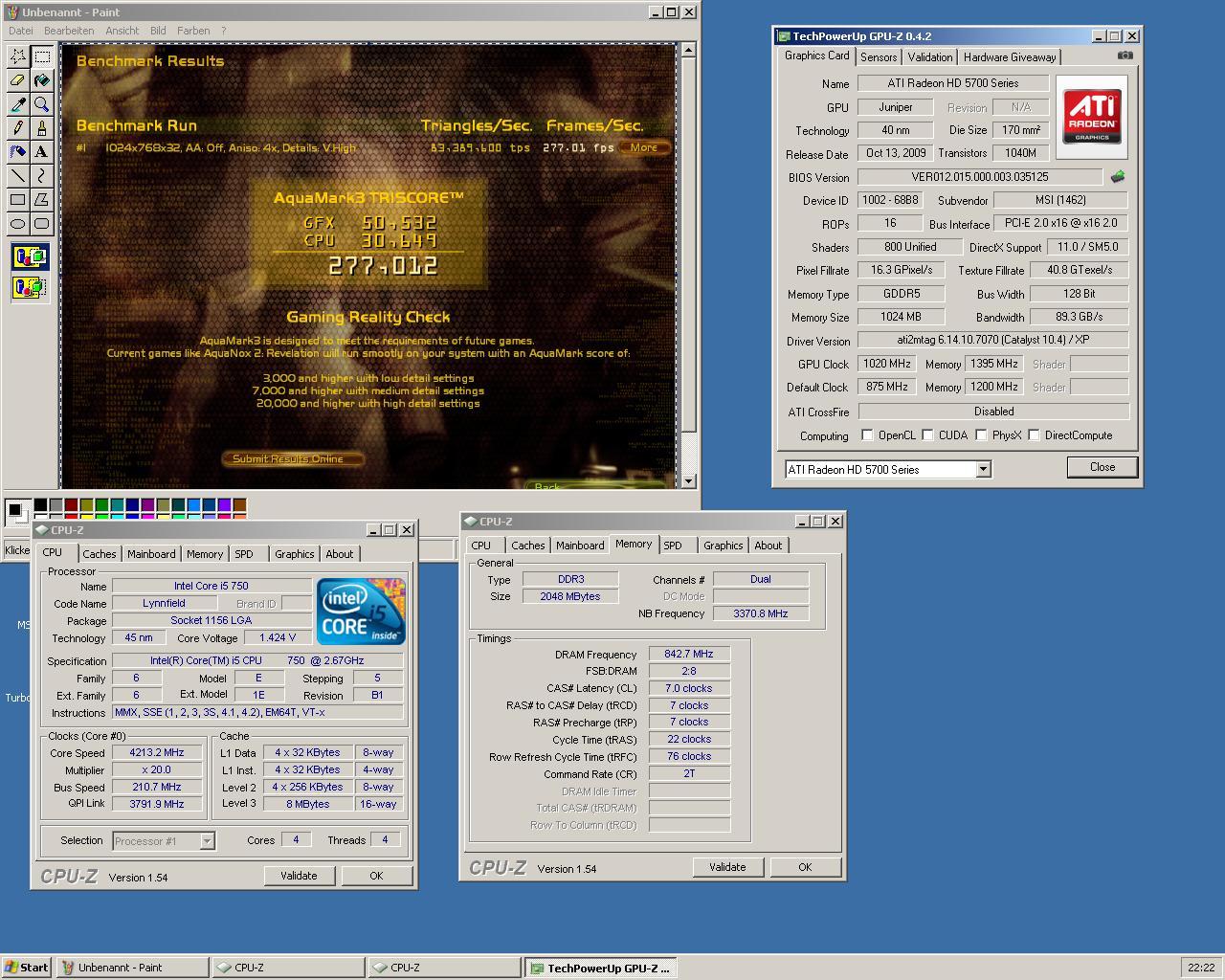Screen dimensions: 1225x980
Task: Open the SPD tab in the Memory CPU-Z window
Action: [x=673, y=546]
